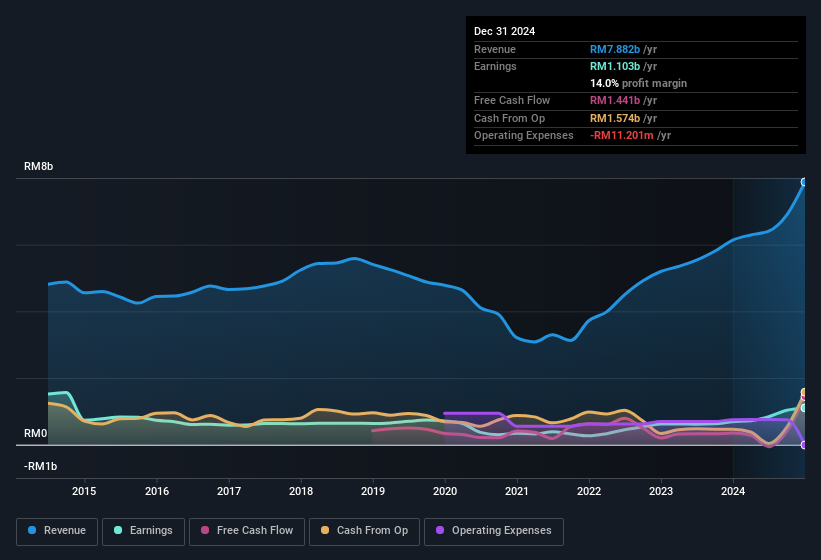This screenshot has height=560, width=821.
Task: Select the 2022 x-axis label
Action: click(x=589, y=491)
